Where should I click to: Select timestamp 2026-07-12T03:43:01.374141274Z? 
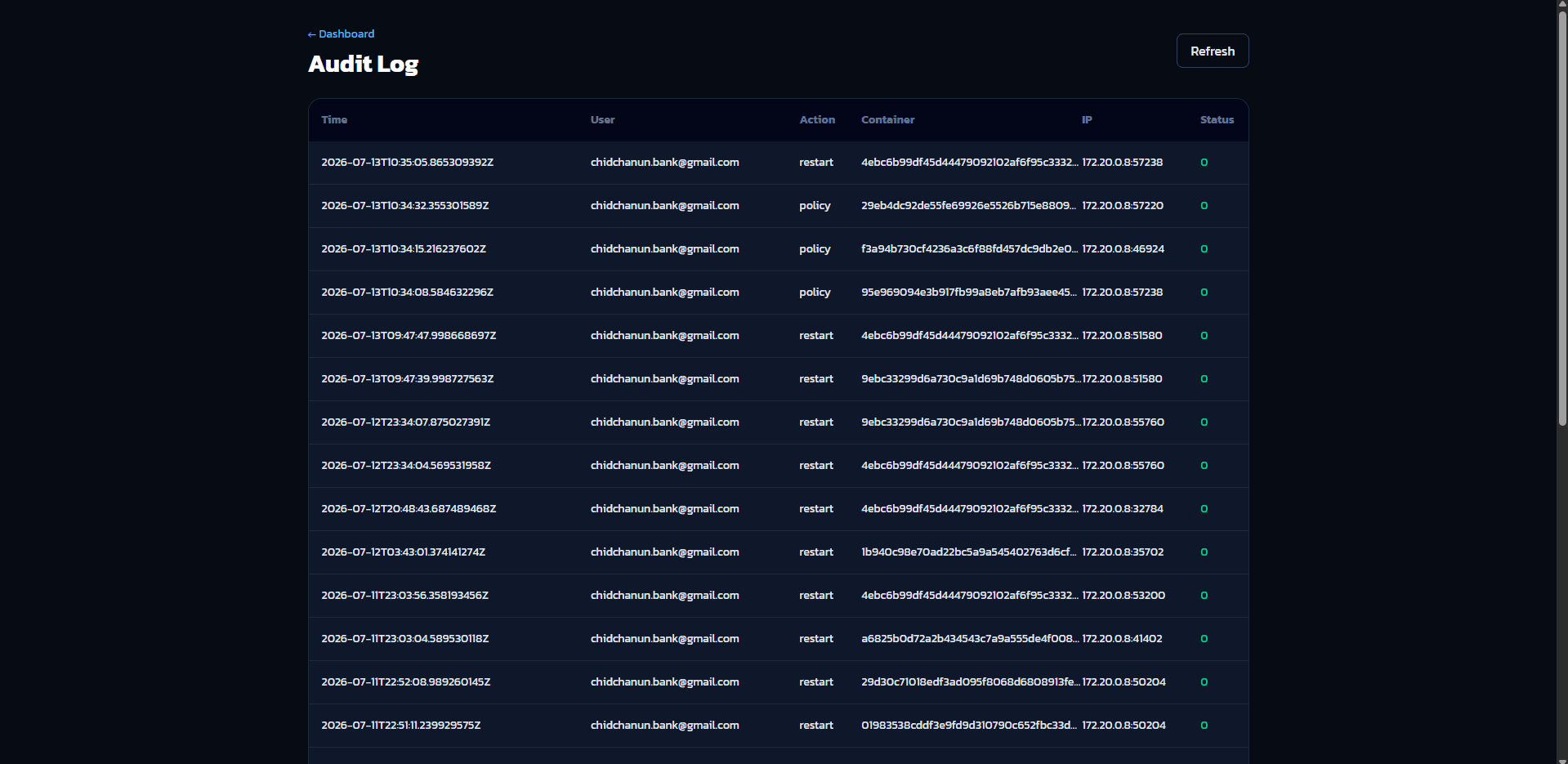[x=403, y=552]
